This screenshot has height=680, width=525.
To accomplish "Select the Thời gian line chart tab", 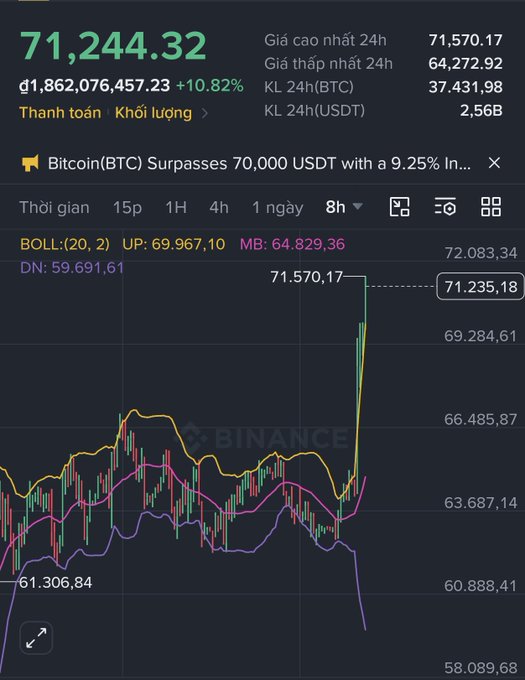I will tap(54, 208).
